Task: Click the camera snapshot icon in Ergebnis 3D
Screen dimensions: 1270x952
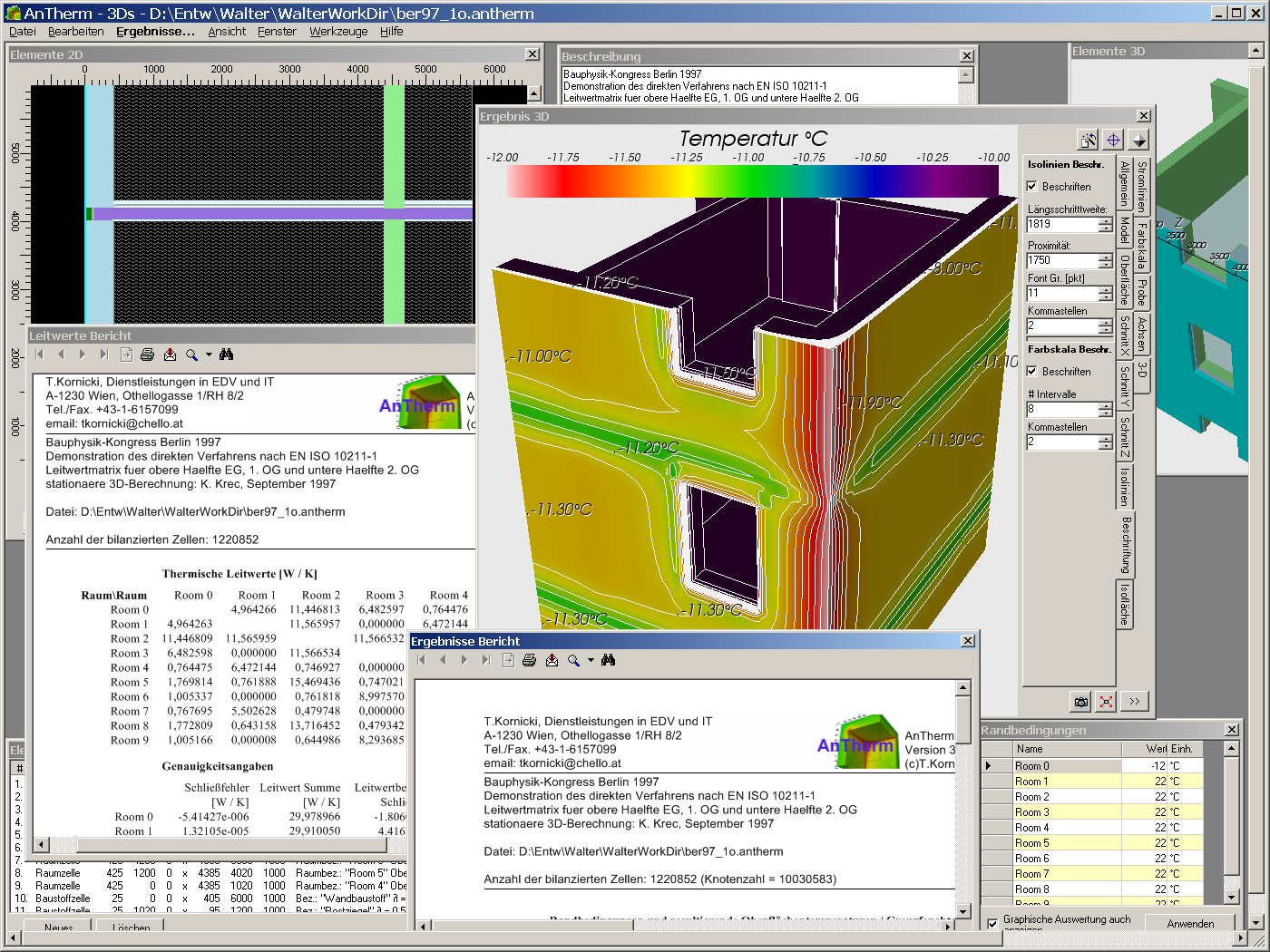Action: click(x=1080, y=701)
